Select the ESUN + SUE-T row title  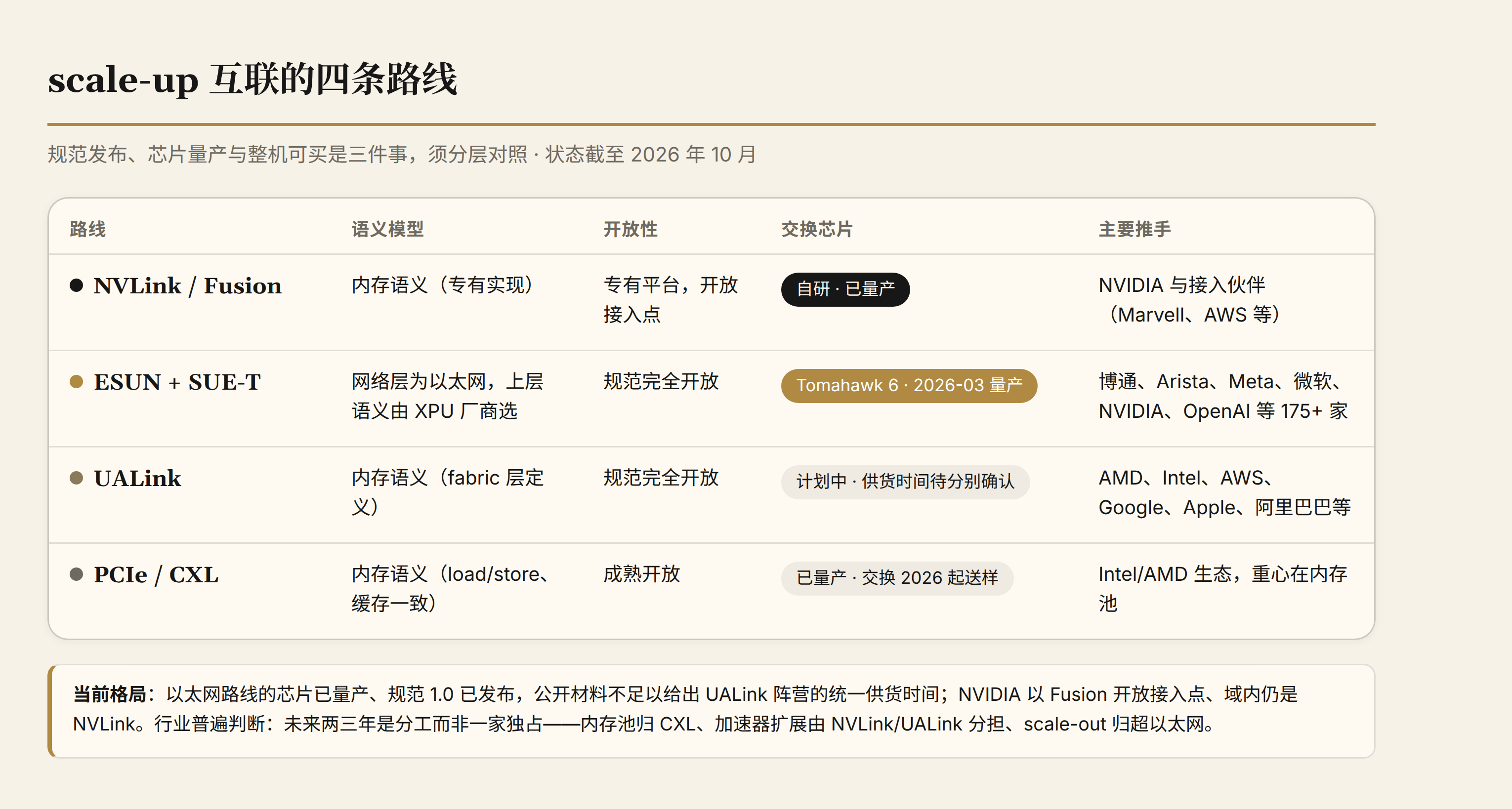click(177, 382)
